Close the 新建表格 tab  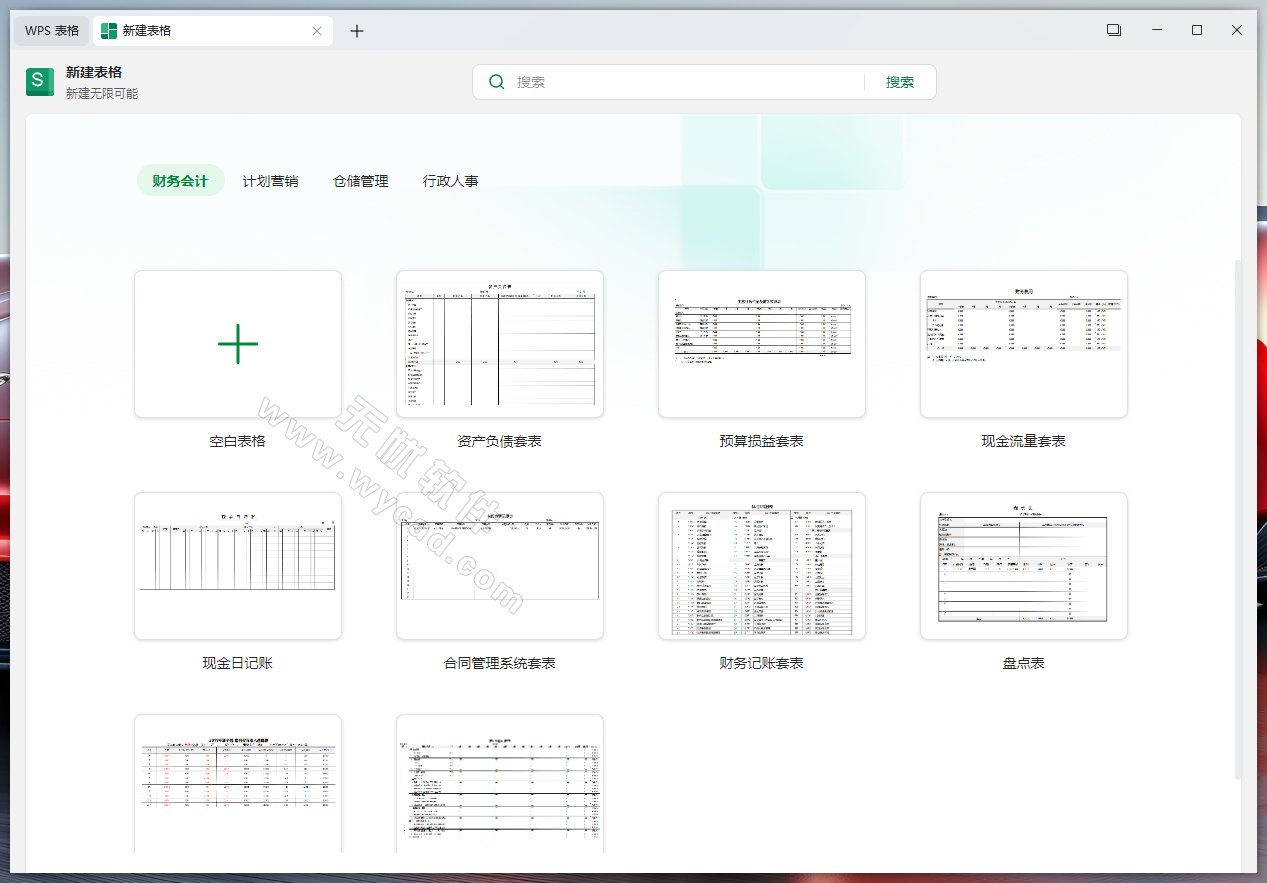317,31
